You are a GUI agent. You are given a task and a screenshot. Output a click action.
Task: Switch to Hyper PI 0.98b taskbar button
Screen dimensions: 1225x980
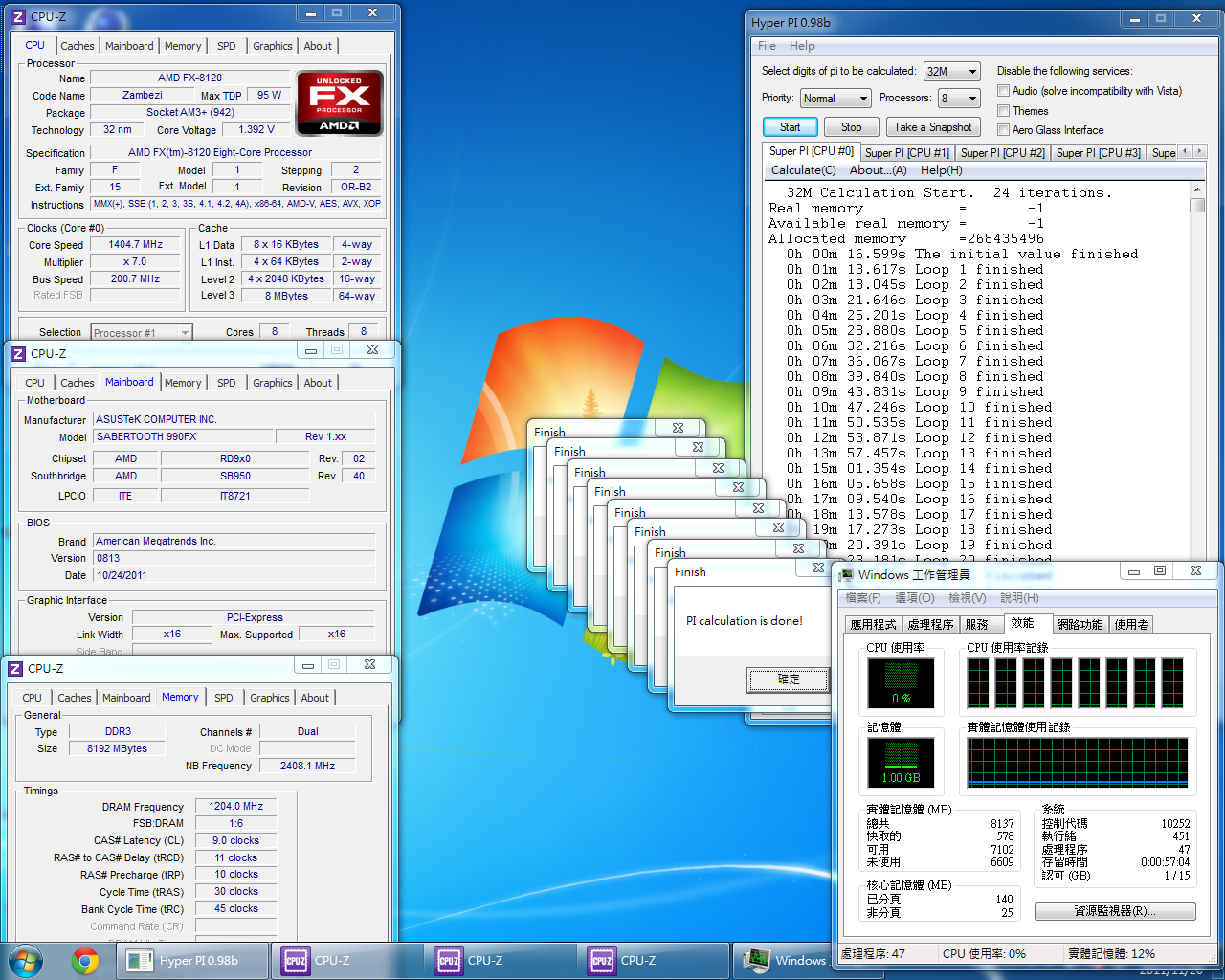pyautogui.click(x=191, y=960)
